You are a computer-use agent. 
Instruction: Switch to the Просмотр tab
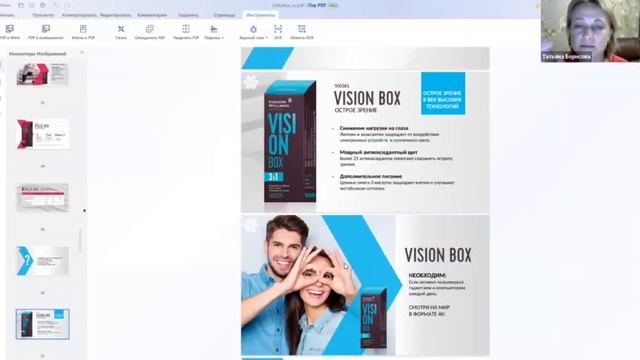[43, 15]
